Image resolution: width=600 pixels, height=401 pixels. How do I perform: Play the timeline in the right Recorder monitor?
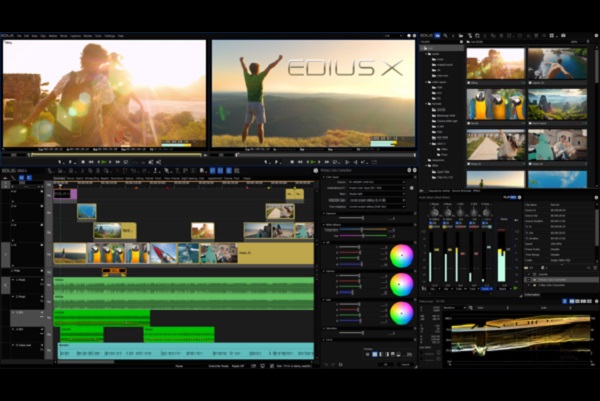point(313,162)
